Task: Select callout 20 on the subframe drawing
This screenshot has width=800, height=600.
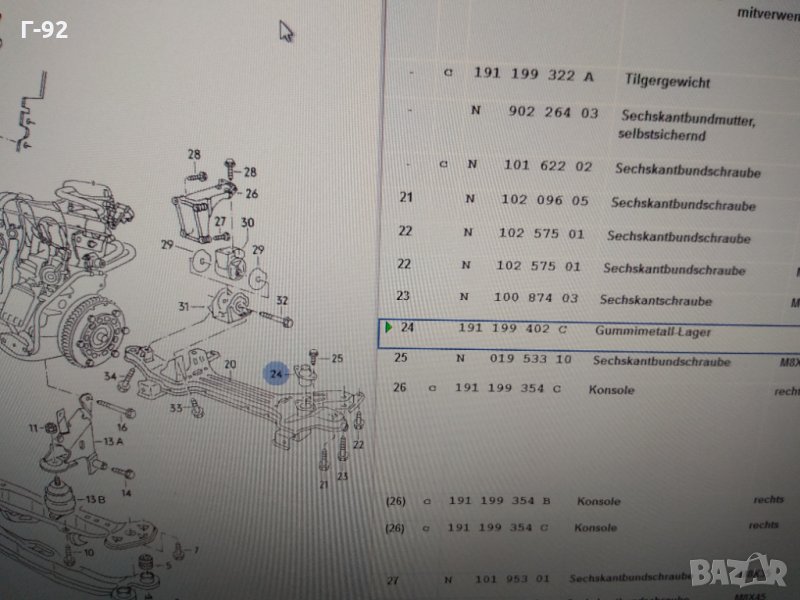Action: click(228, 366)
